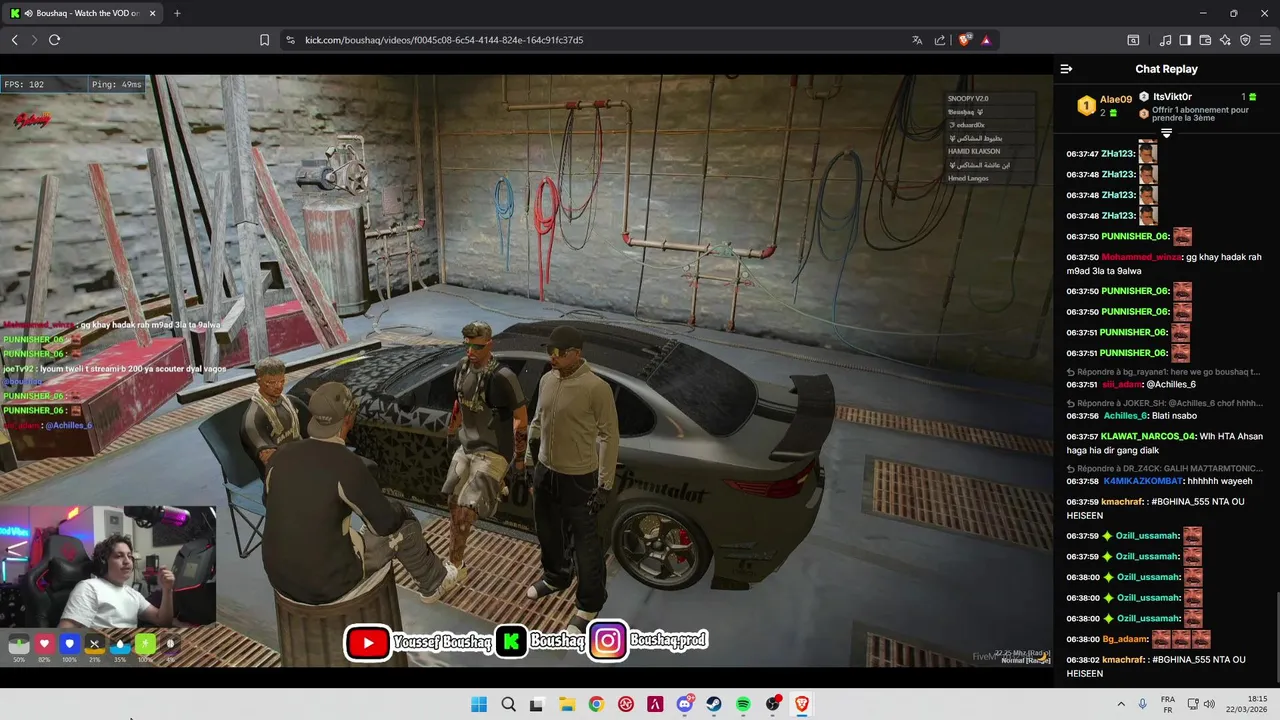Open Discord from taskbar
Image resolution: width=1280 pixels, height=720 pixels.
(686, 704)
